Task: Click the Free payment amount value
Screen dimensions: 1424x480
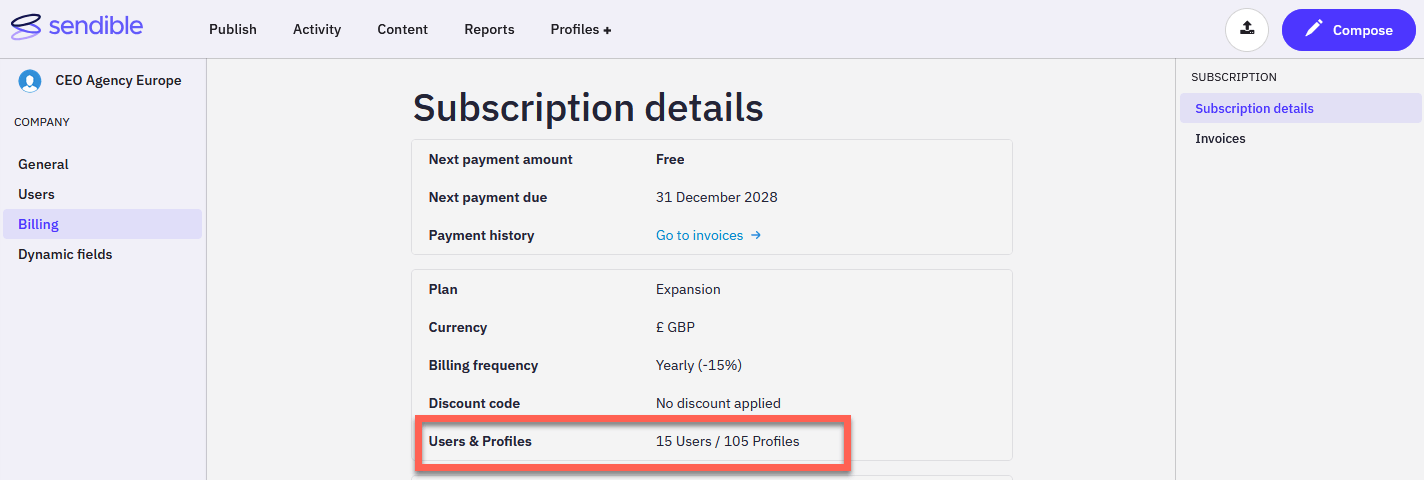Action: 670,159
